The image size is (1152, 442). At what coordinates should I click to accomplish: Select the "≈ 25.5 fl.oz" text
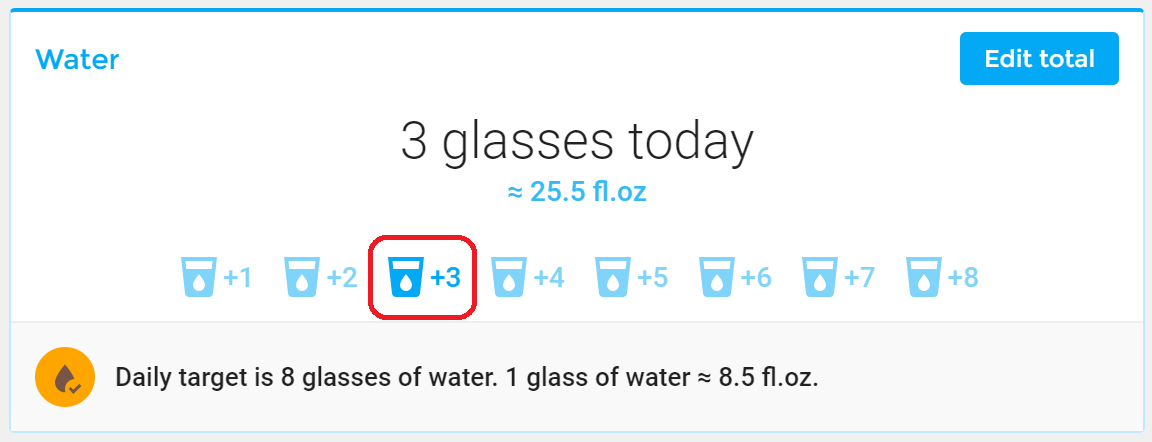pyautogui.click(x=577, y=192)
